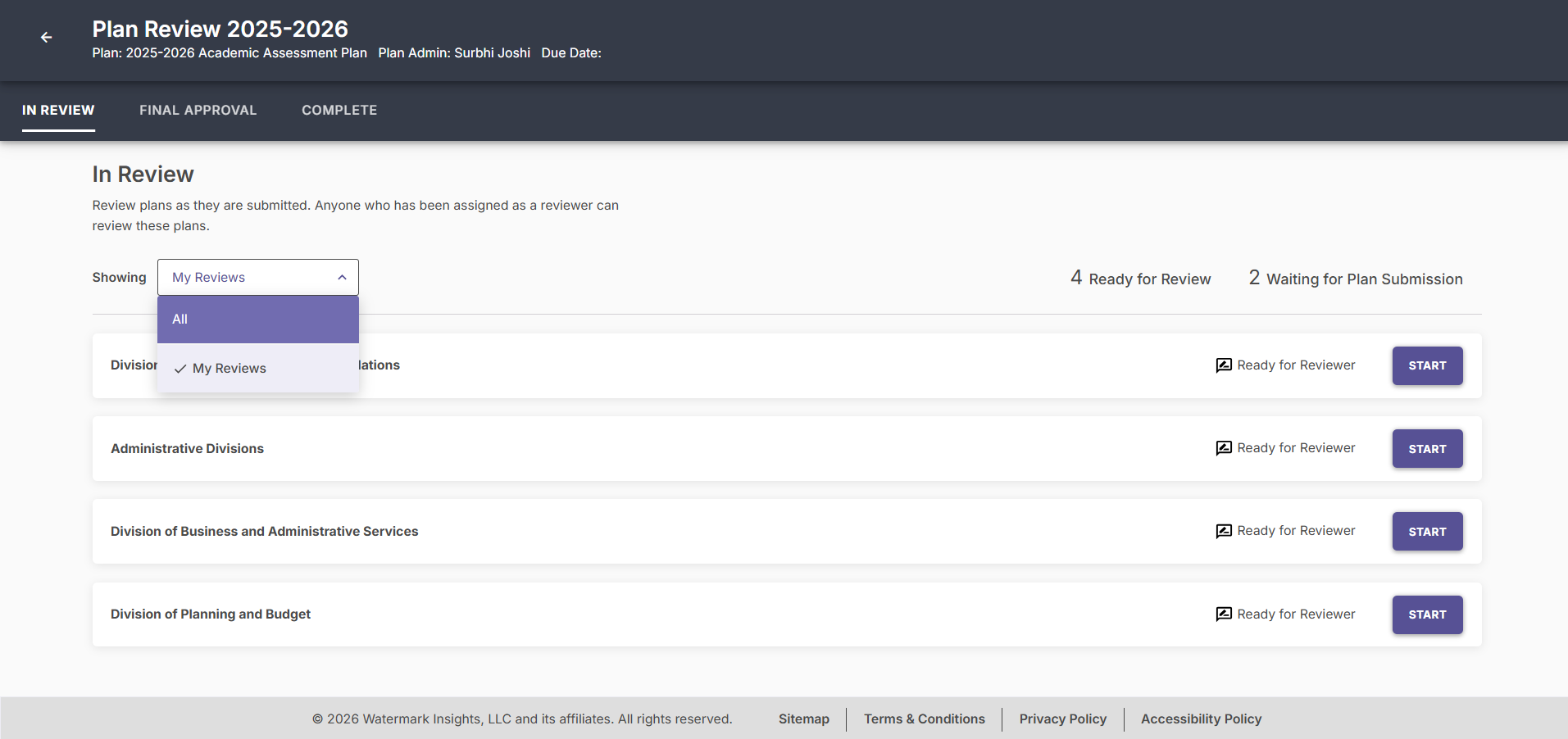The image size is (1568, 739).
Task: Click 2 Waiting for Plan Submission count
Action: pos(1356,279)
